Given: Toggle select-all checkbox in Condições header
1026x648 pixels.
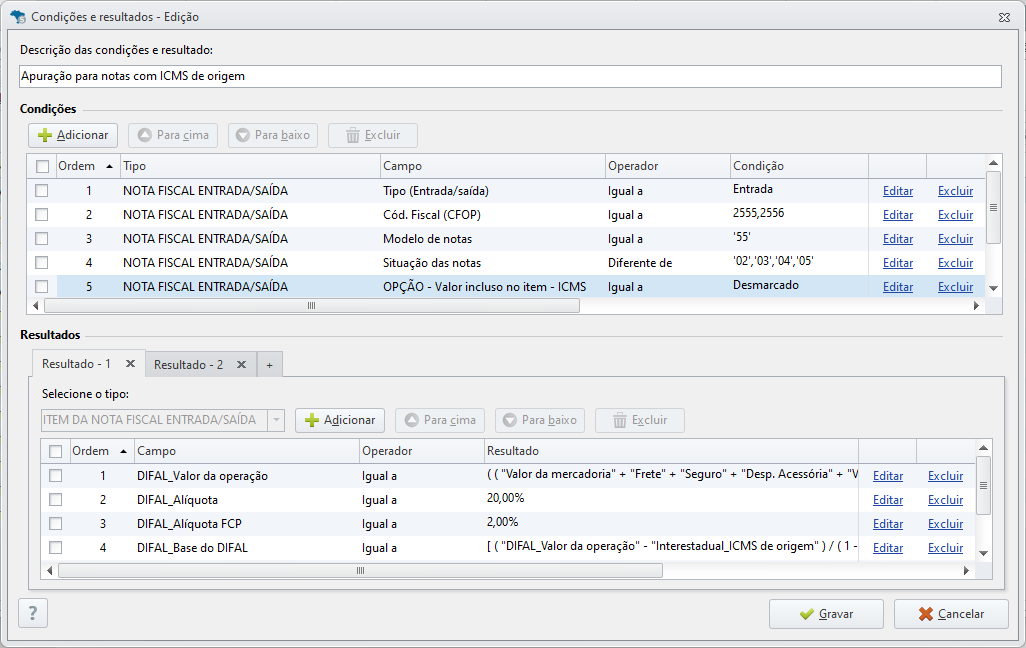Looking at the screenshot, I should (43, 166).
